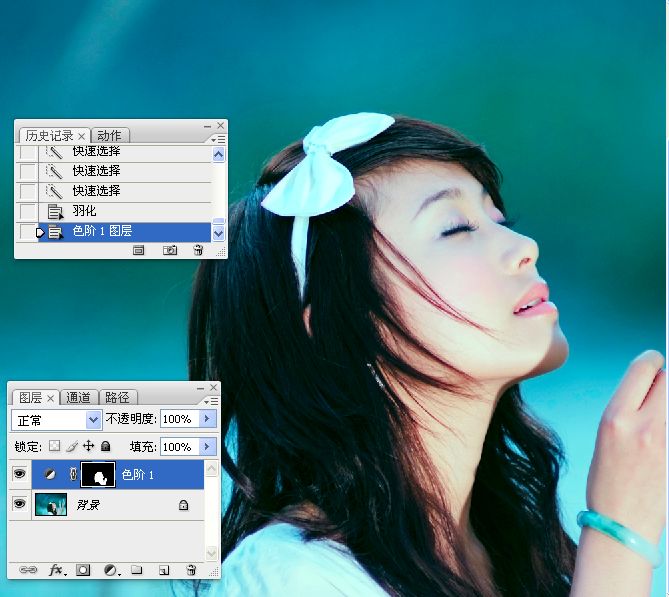Delete layer with the Layers panel trash icon
Viewport: 669px width, 597px height.
pyautogui.click(x=191, y=570)
